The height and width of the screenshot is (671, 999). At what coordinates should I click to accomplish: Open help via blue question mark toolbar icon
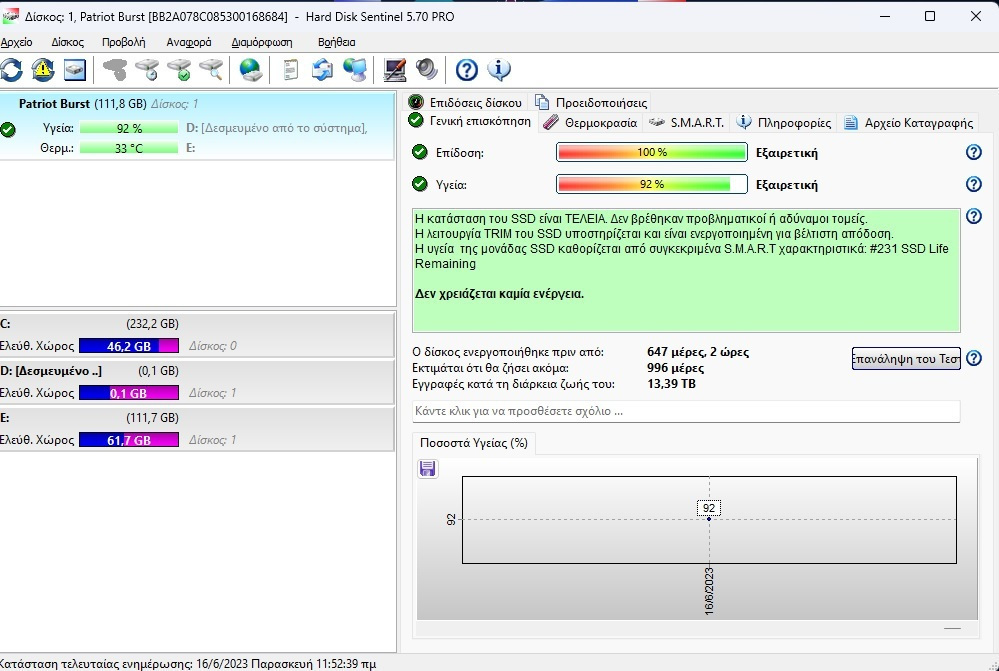[x=466, y=69]
